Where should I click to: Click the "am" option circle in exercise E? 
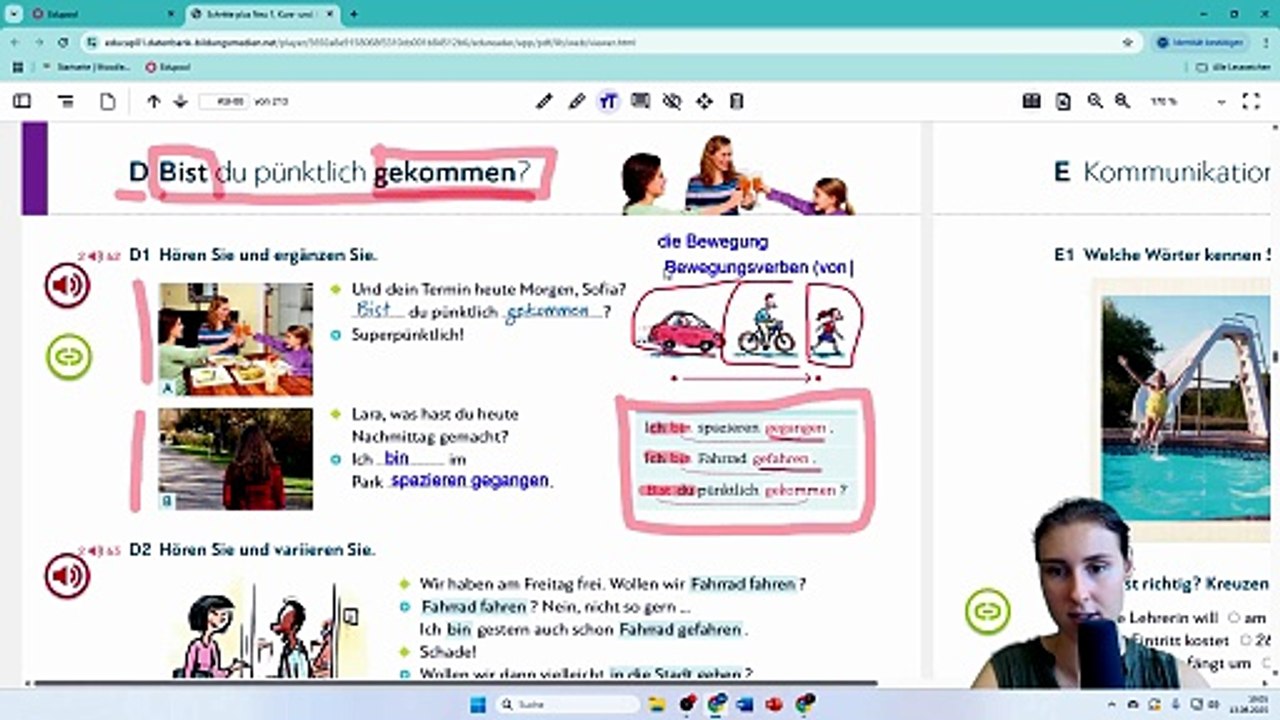click(1233, 618)
